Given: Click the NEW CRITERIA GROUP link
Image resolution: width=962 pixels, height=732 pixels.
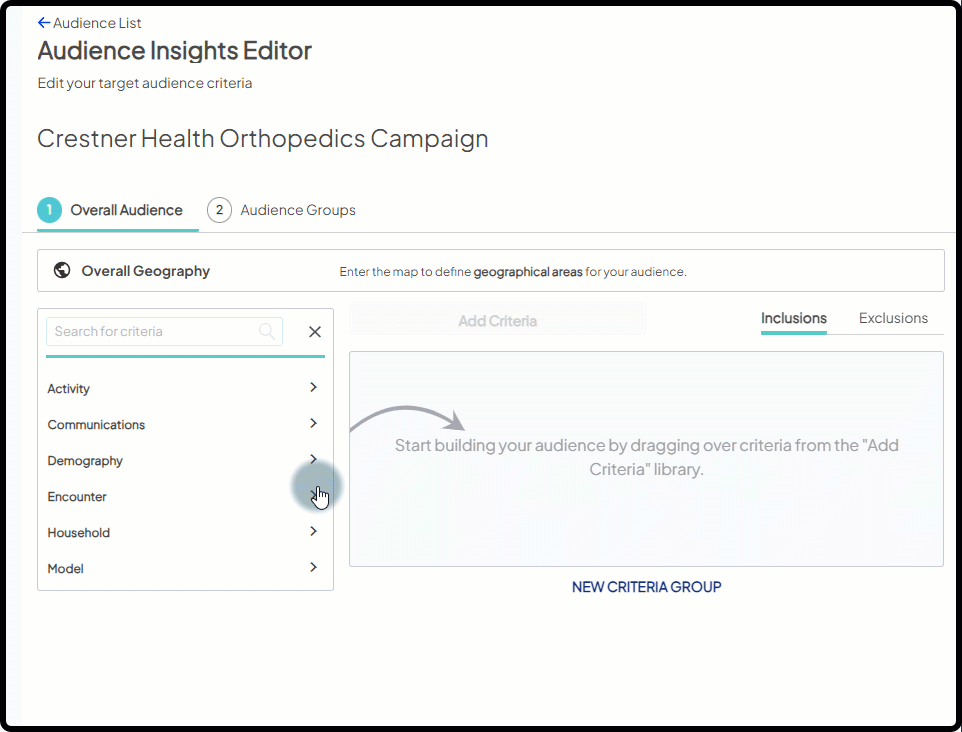Looking at the screenshot, I should pyautogui.click(x=646, y=587).
